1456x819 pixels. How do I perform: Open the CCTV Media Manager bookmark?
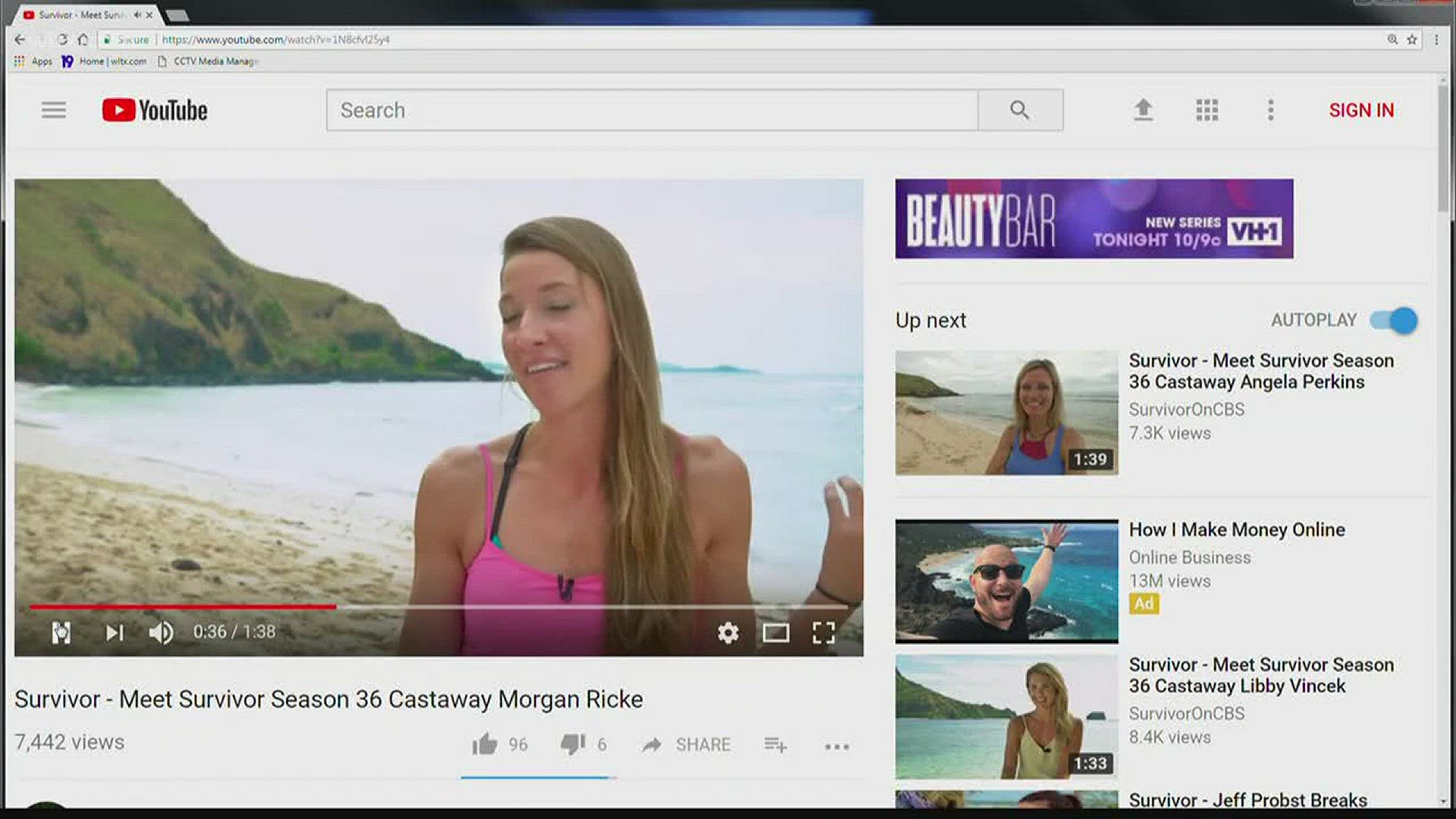coord(209,61)
